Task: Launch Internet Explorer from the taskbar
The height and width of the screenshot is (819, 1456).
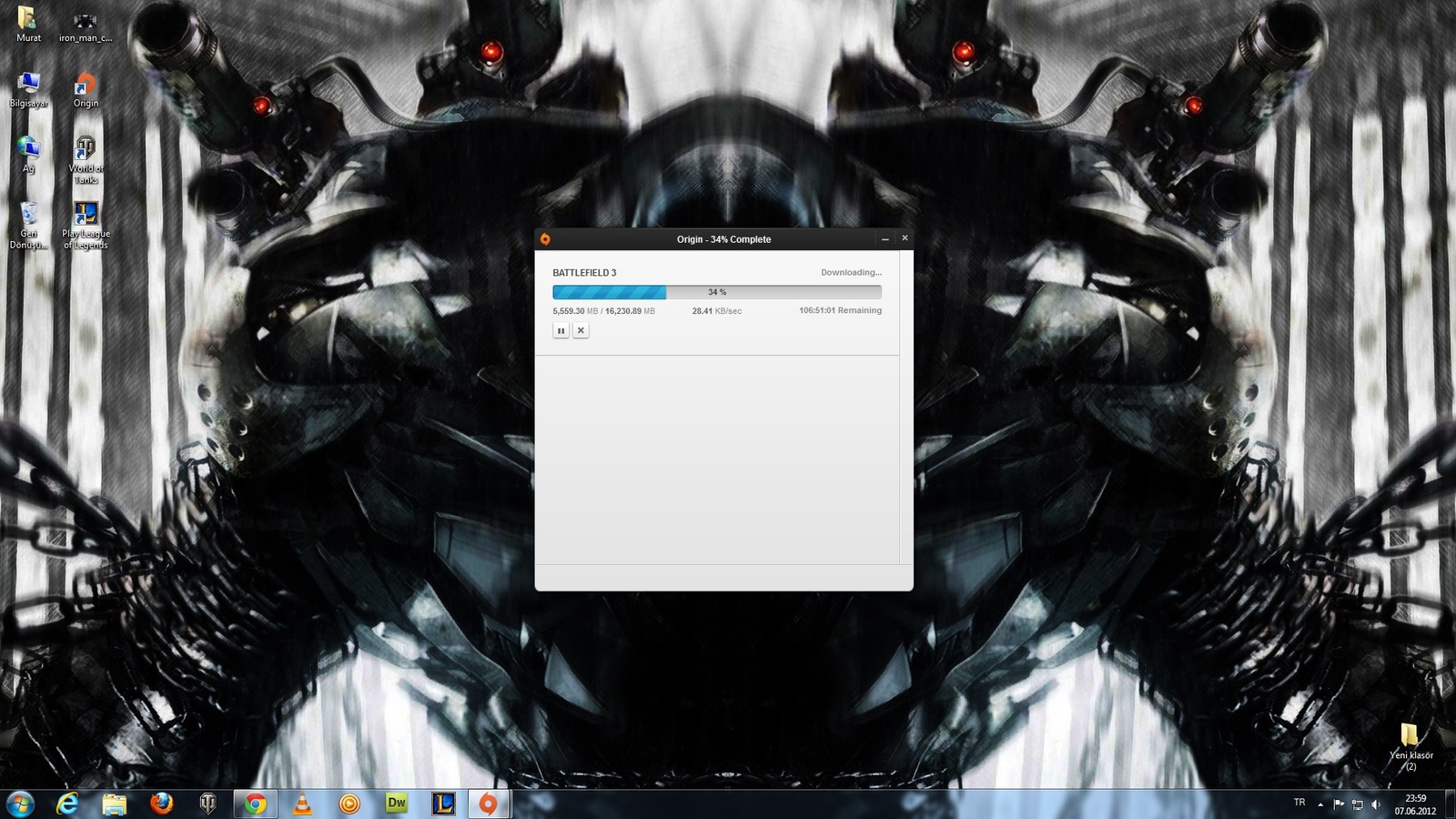Action: point(67,804)
